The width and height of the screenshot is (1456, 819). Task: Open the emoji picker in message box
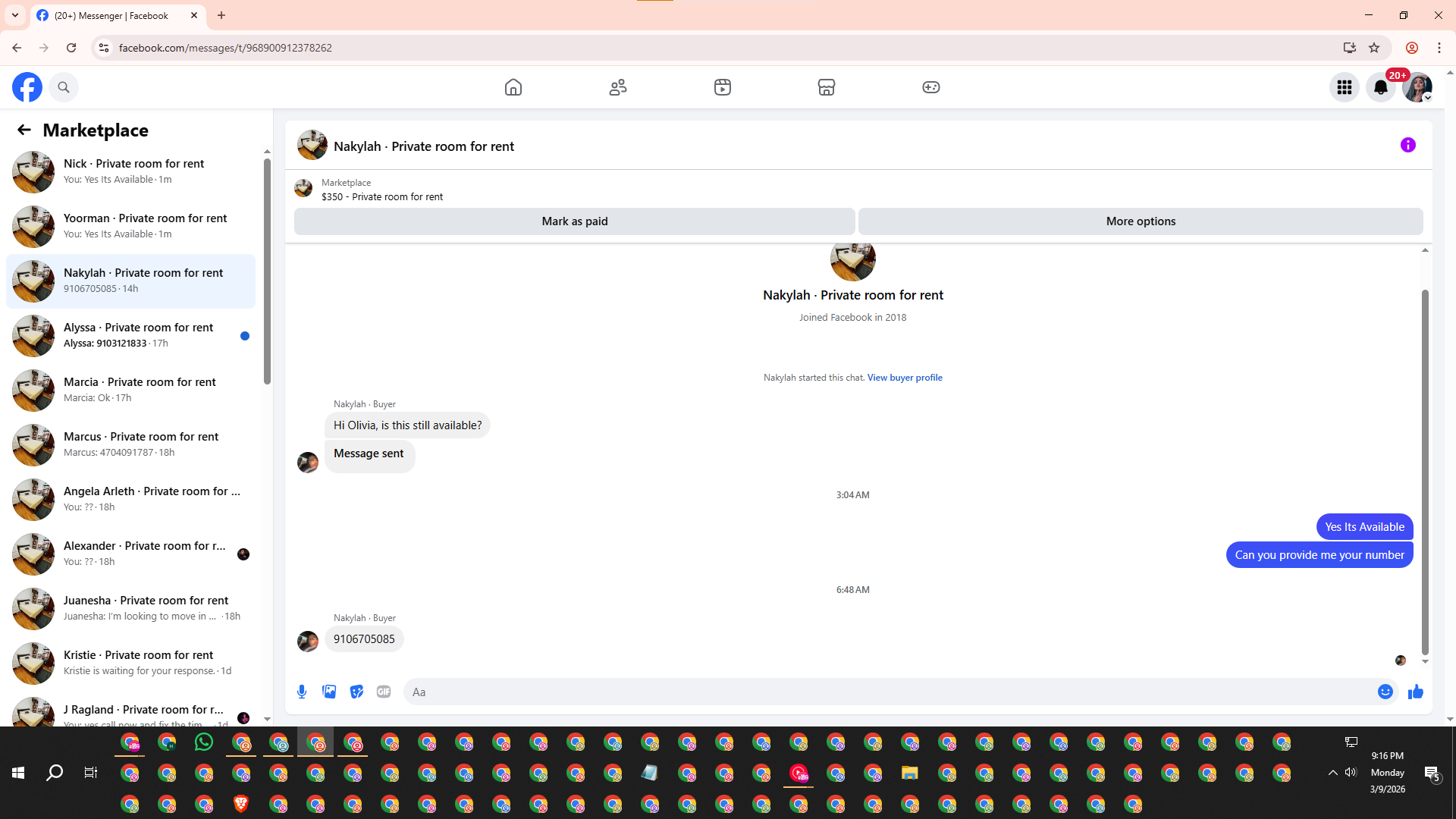(1385, 692)
